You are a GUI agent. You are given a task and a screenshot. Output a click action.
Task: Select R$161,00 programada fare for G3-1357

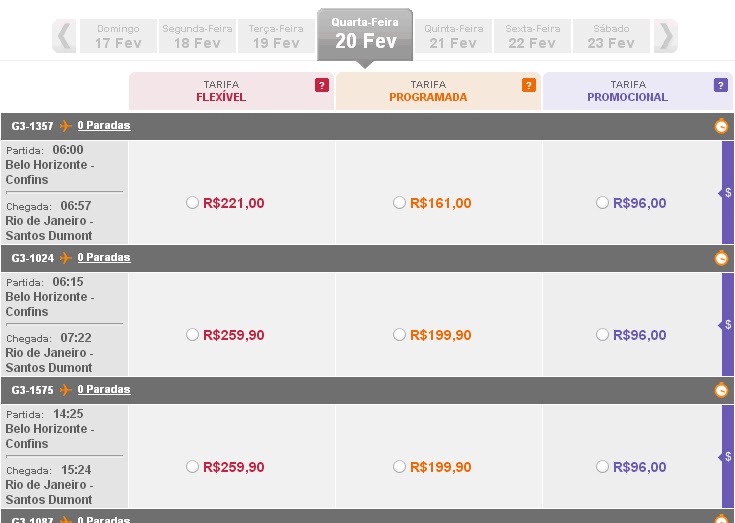(x=400, y=203)
